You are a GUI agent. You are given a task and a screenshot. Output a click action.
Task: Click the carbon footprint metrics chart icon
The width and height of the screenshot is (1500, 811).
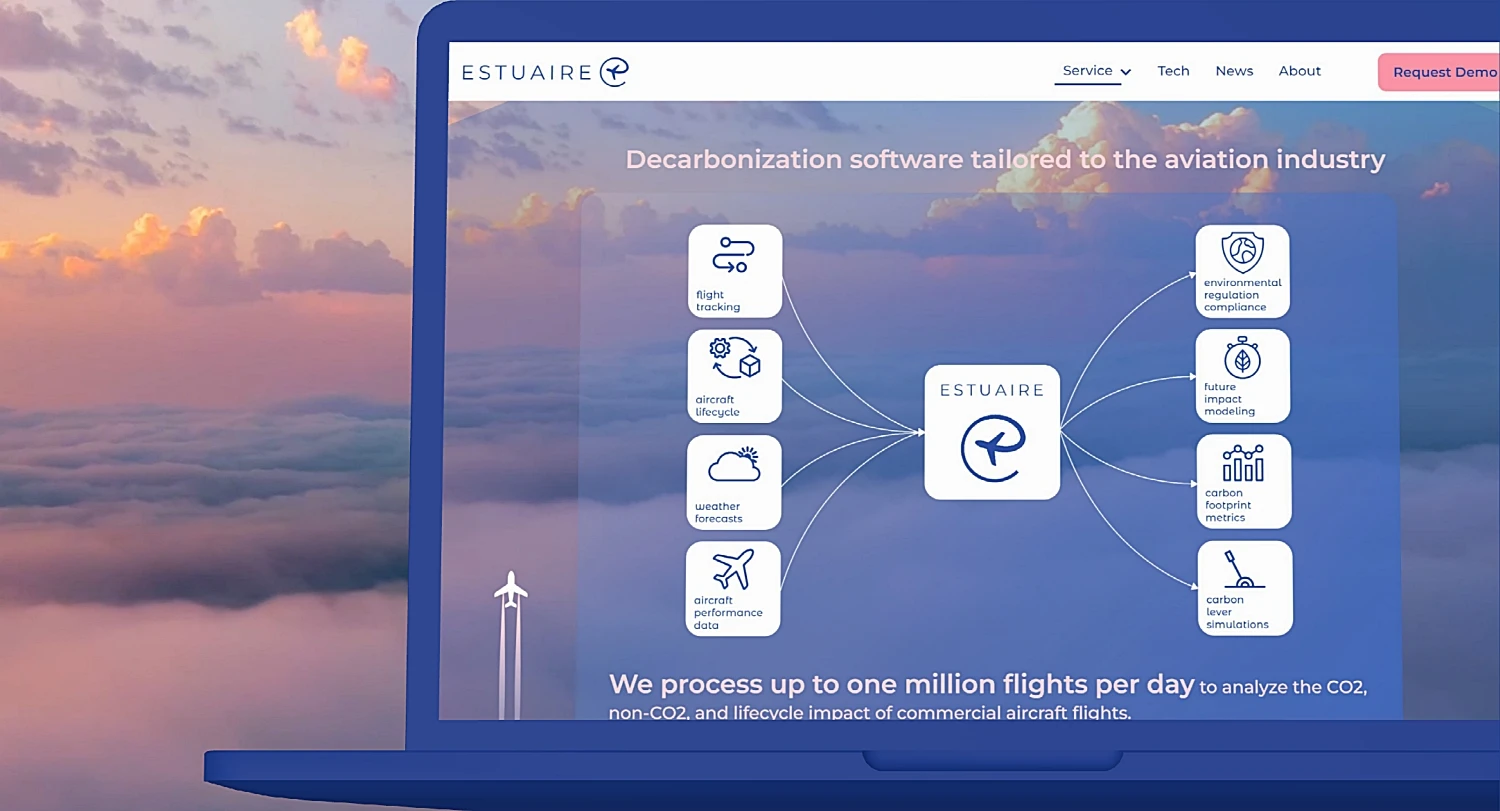click(1243, 463)
